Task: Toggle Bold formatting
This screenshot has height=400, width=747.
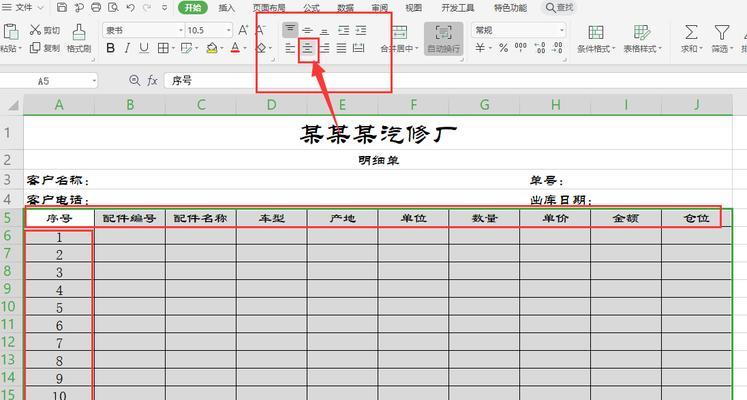Action: (x=110, y=48)
